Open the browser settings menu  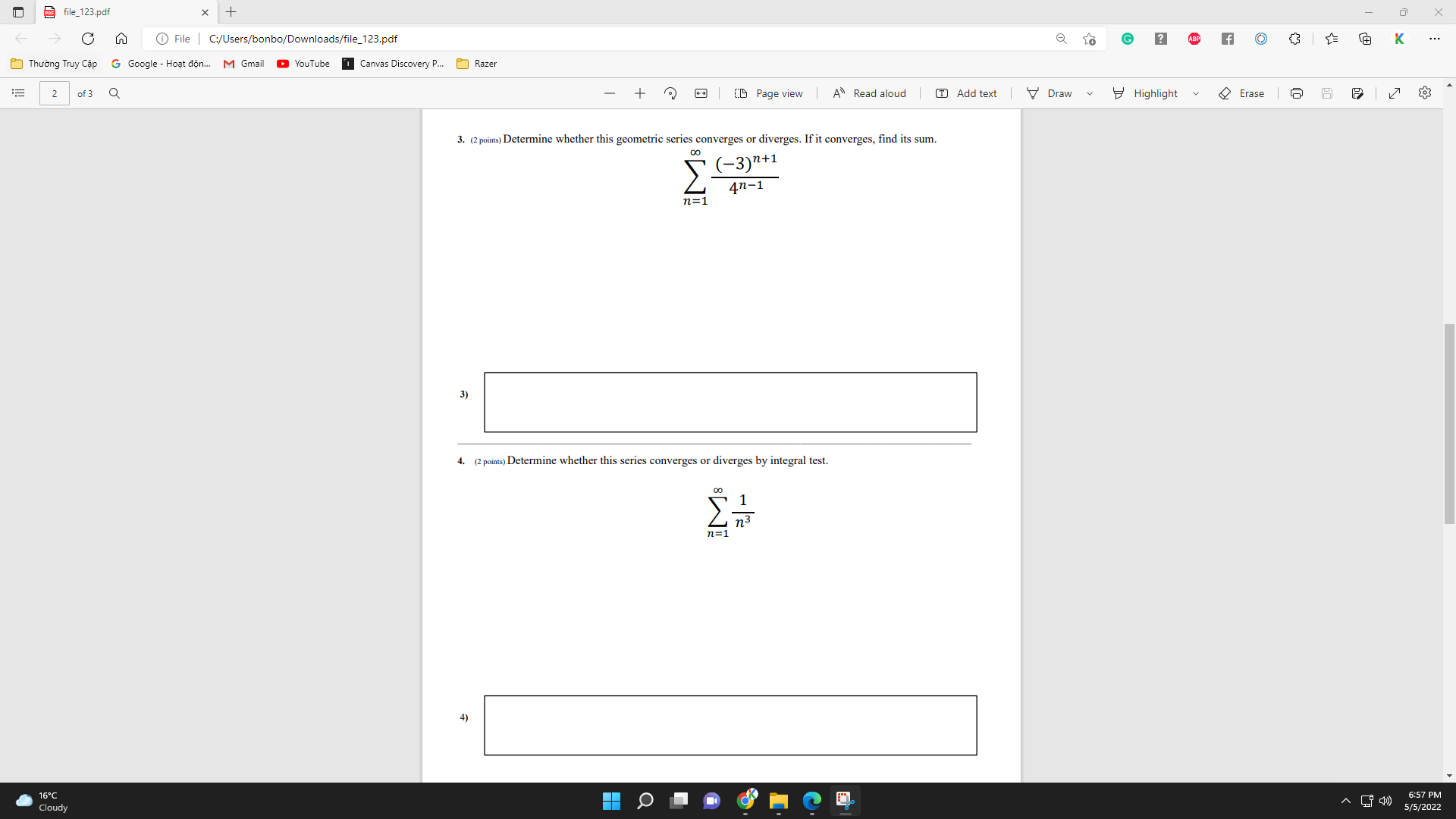tap(1435, 38)
